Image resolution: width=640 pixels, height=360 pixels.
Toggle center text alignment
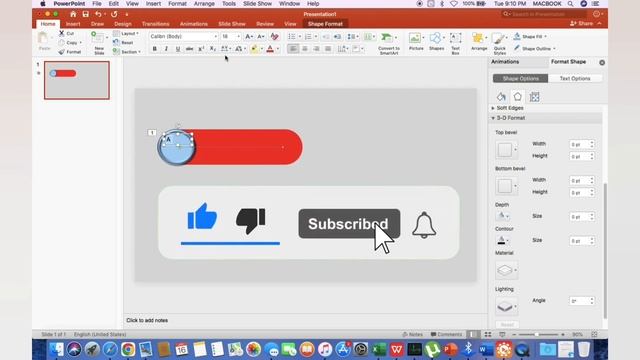(304, 49)
